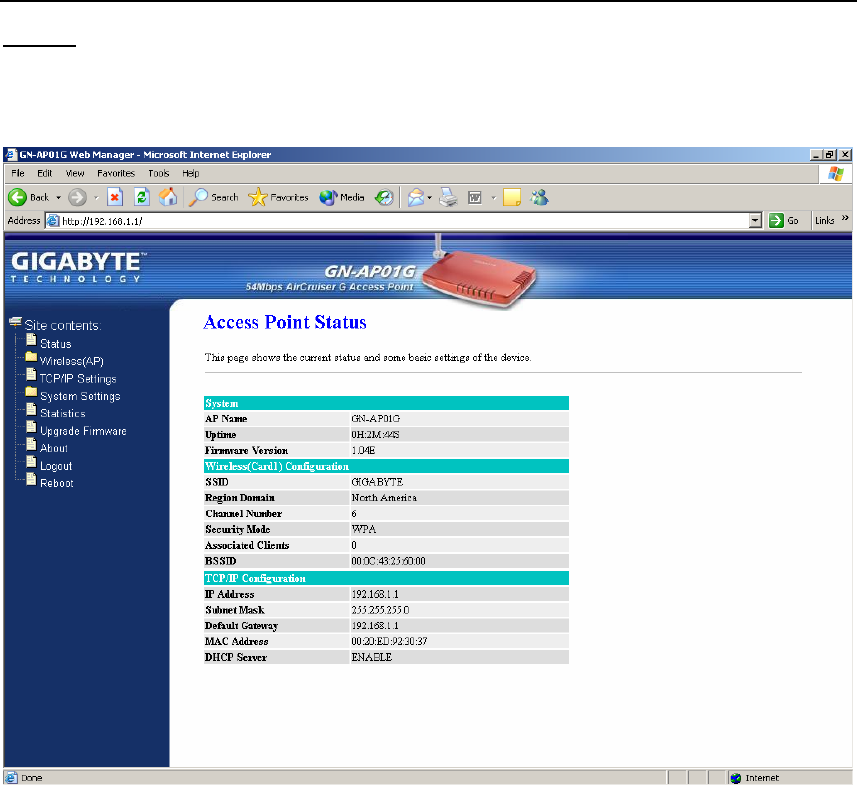Click the address URL field
The height and width of the screenshot is (785, 857).
coord(404,221)
